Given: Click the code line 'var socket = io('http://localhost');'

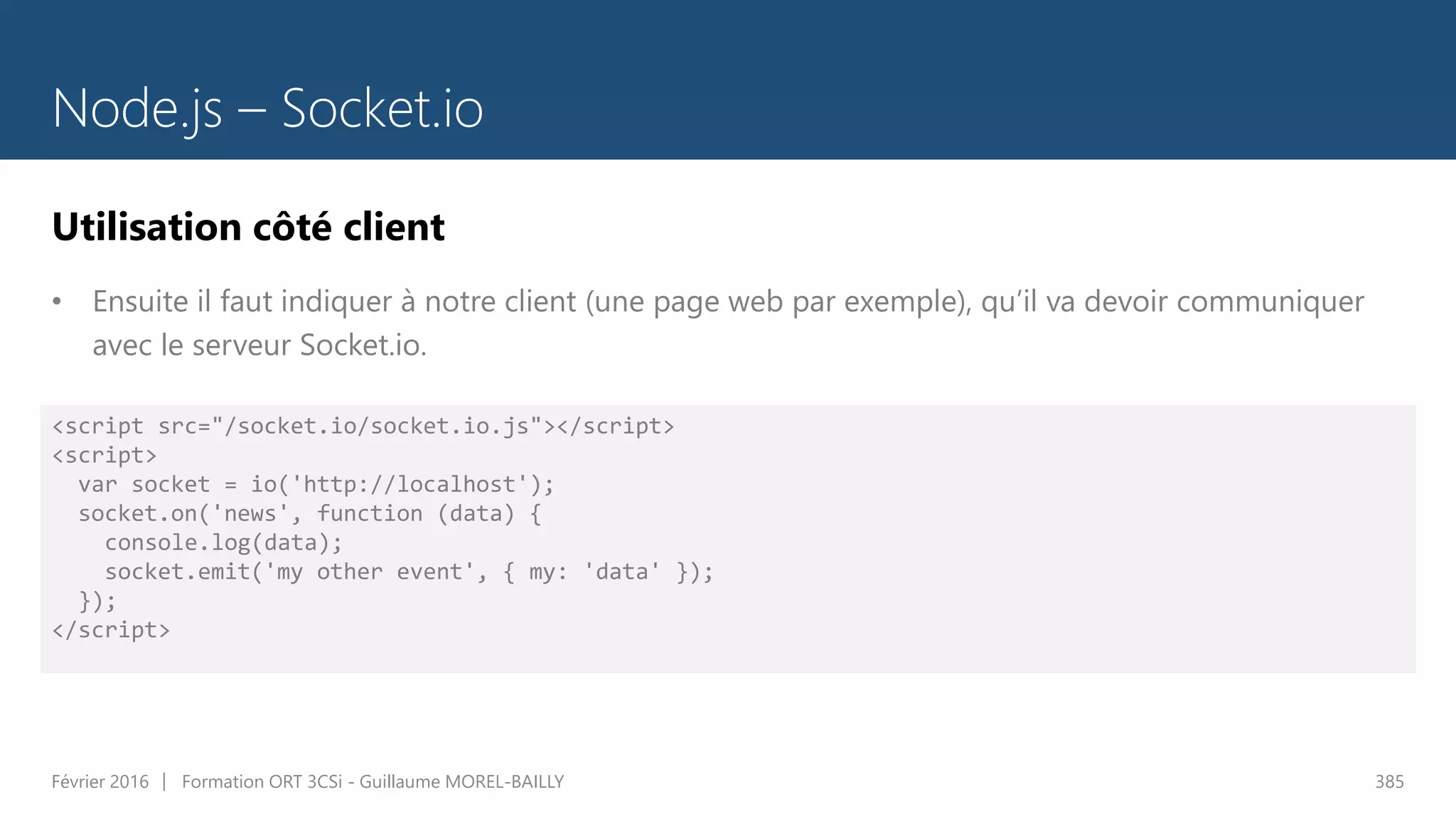Looking at the screenshot, I should click(x=316, y=484).
